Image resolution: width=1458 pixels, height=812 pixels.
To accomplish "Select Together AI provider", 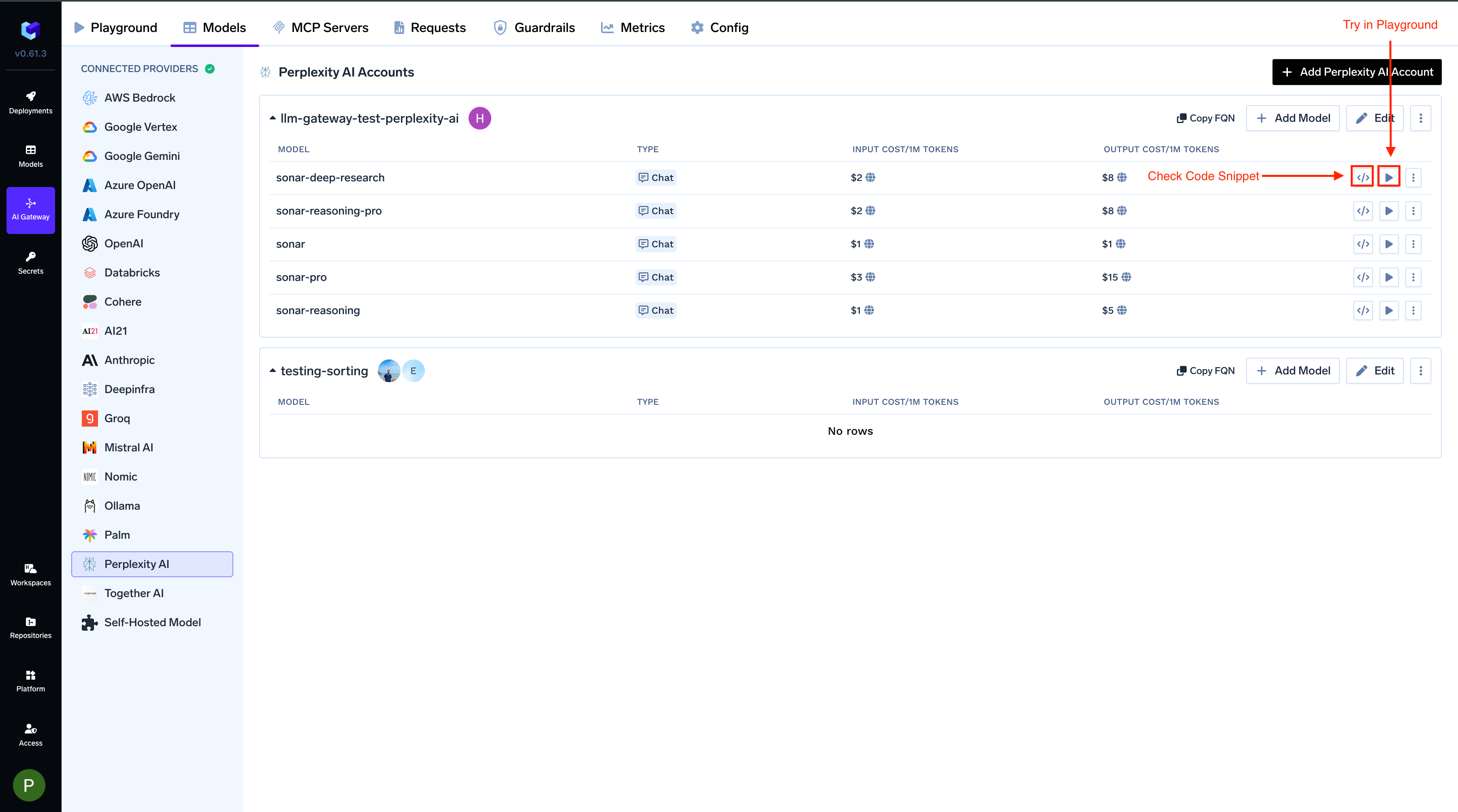I will click(152, 593).
